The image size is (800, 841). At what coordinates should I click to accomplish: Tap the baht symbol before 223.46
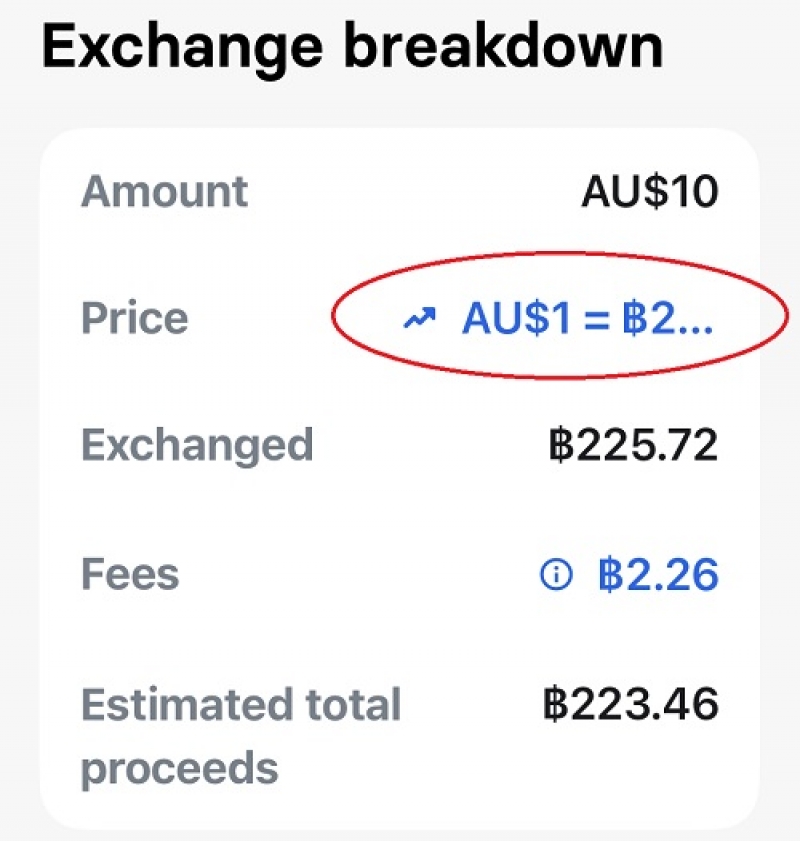click(x=555, y=704)
